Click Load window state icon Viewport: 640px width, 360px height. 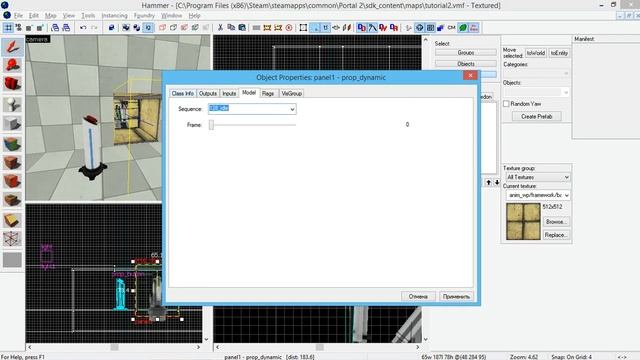[x=55, y=28]
